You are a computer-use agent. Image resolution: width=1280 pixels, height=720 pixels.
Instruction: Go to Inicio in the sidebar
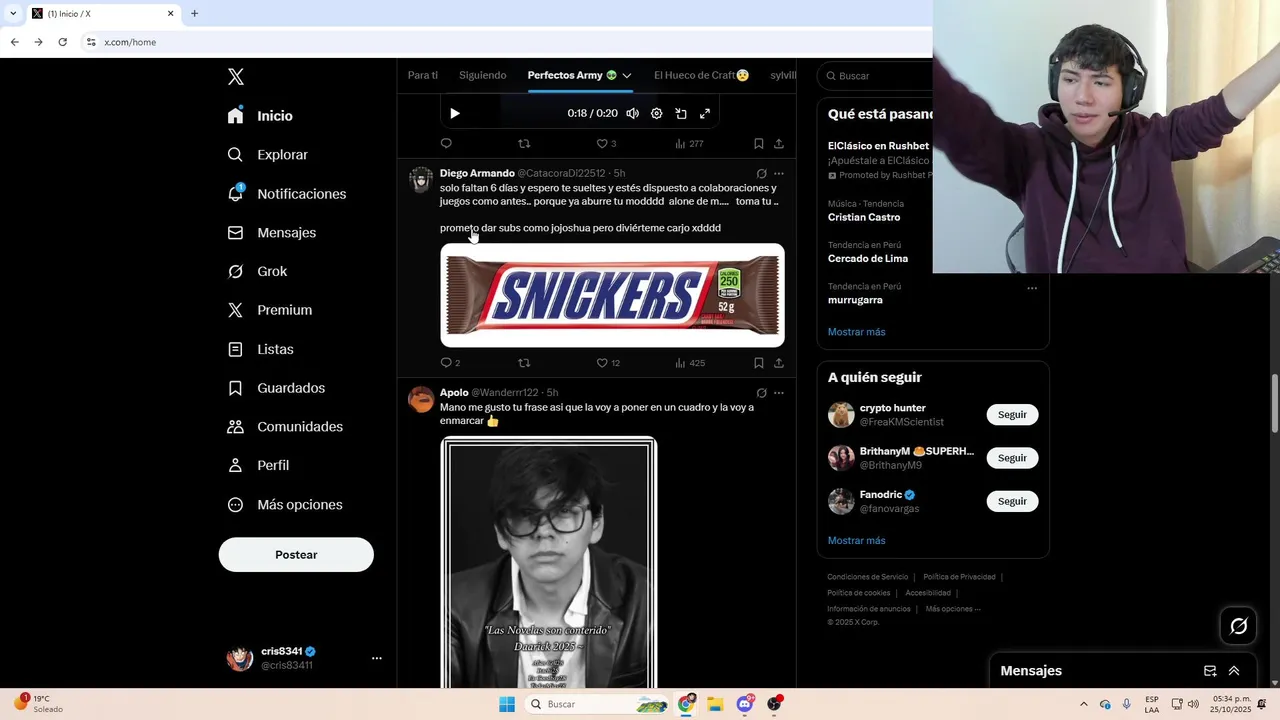(x=260, y=116)
